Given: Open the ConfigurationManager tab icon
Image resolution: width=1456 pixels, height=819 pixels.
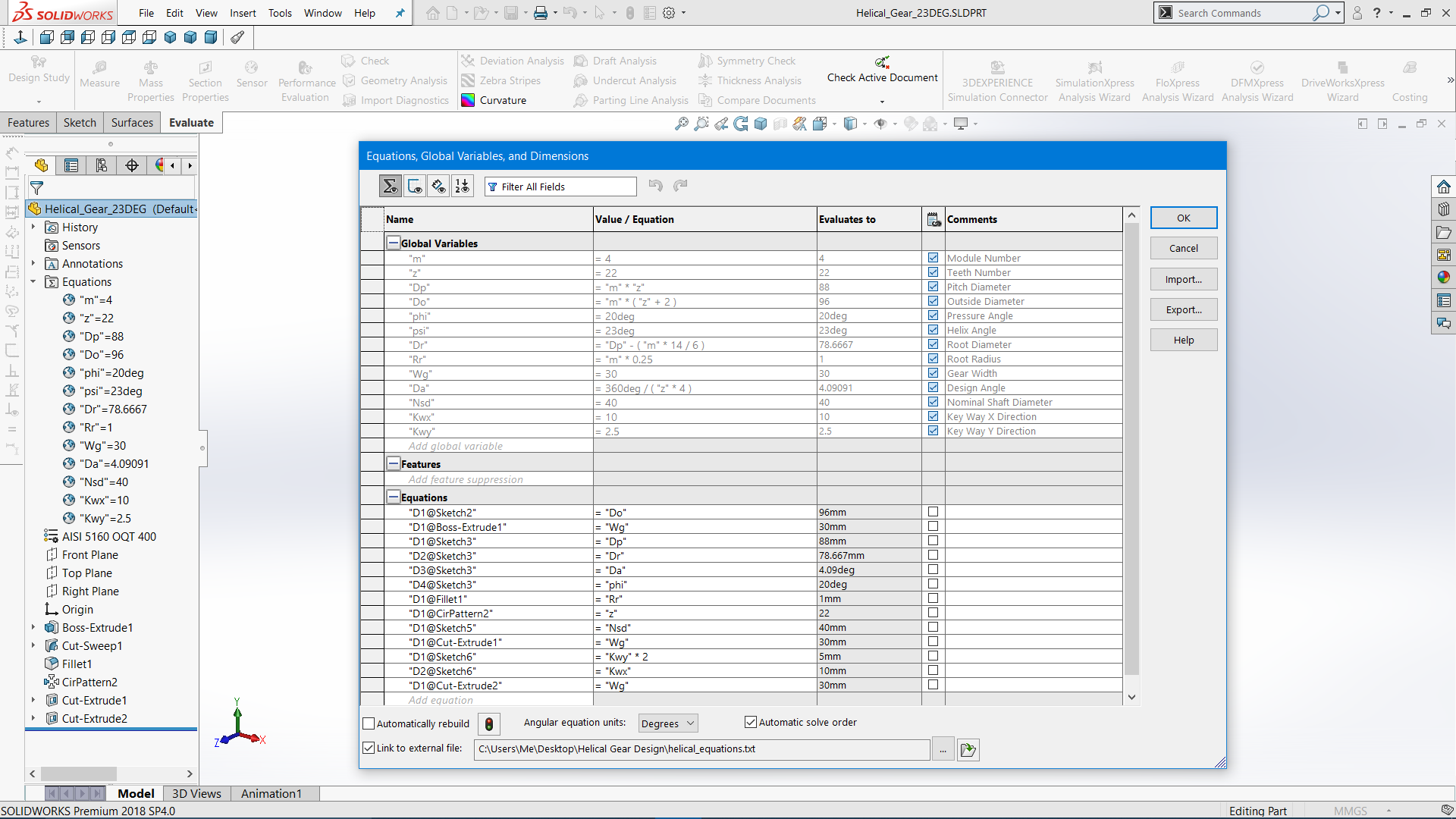Looking at the screenshot, I should (102, 165).
